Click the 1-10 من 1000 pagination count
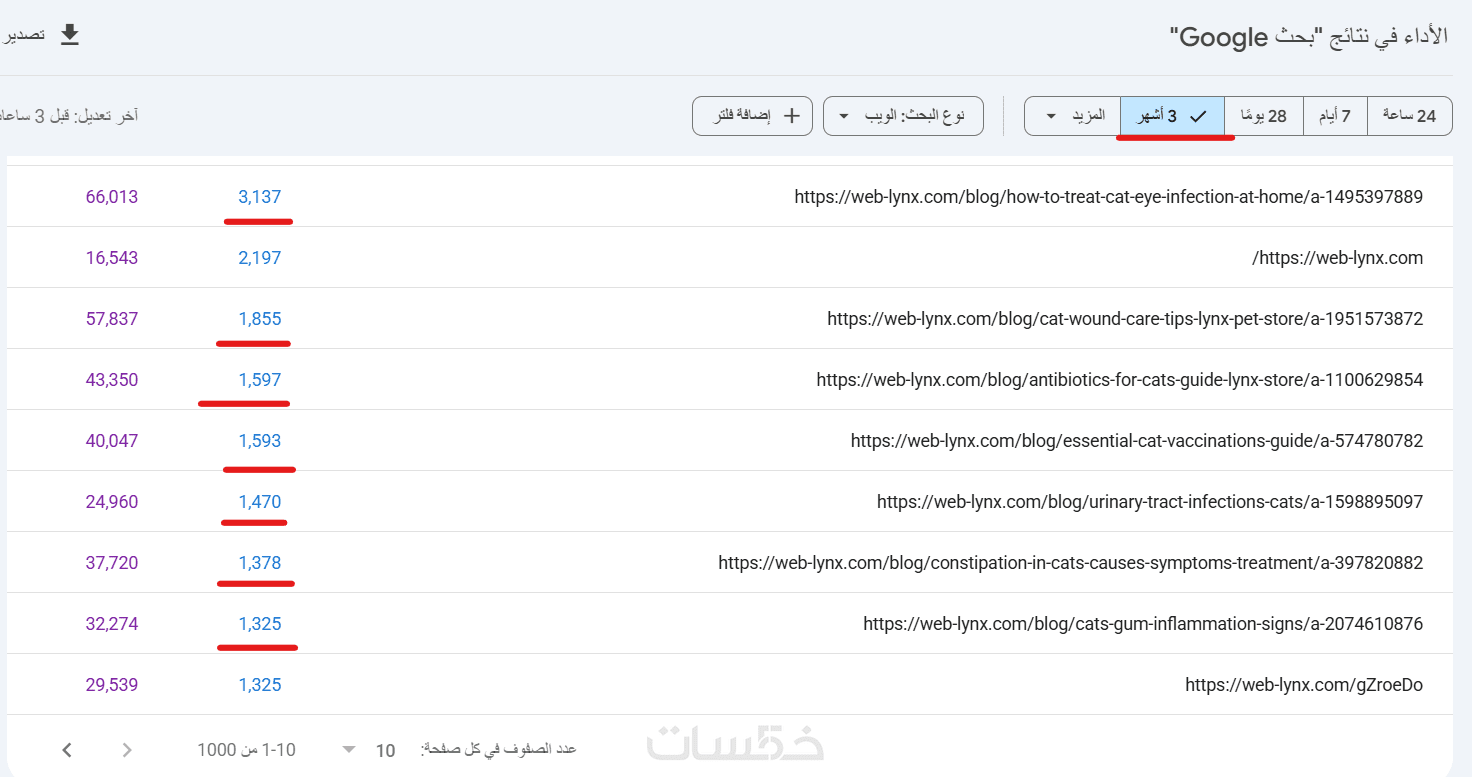Viewport: 1472px width, 777px height. 246,750
